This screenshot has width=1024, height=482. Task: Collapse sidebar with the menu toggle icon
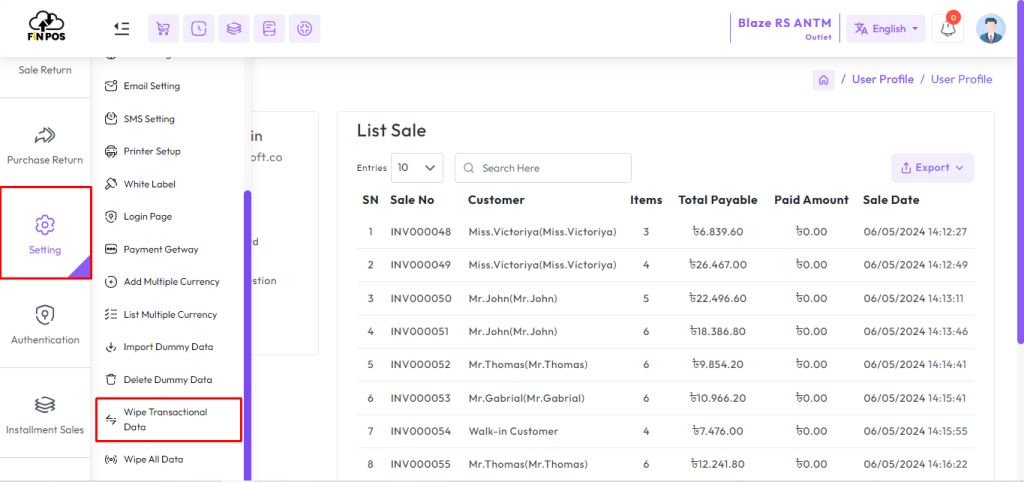pos(121,28)
